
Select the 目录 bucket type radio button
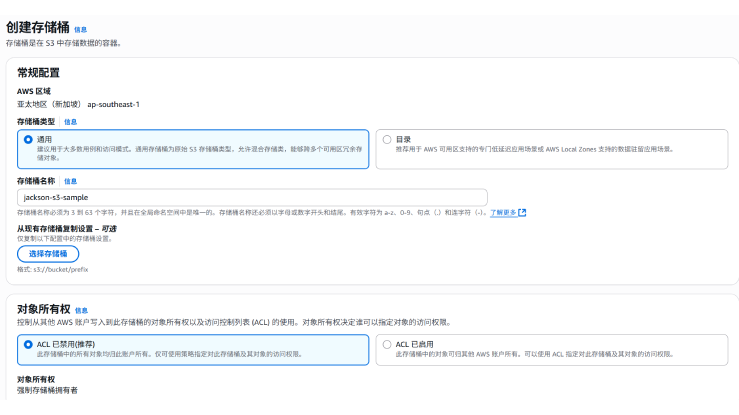click(387, 139)
